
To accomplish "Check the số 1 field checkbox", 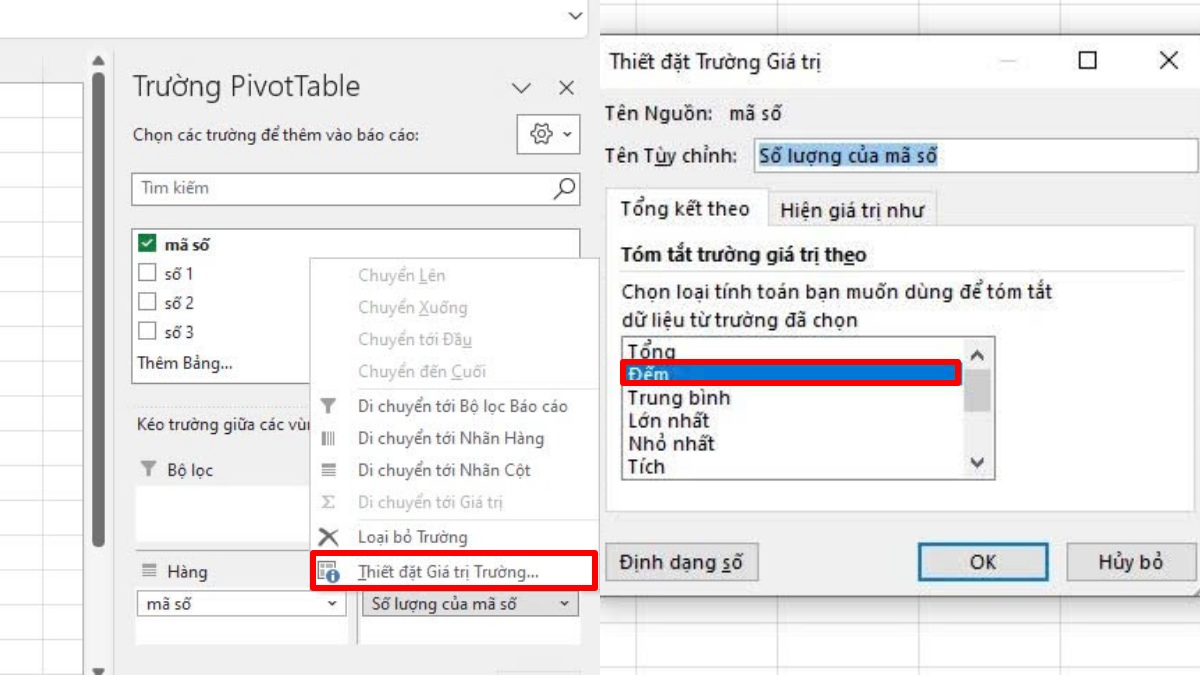I will (x=147, y=272).
